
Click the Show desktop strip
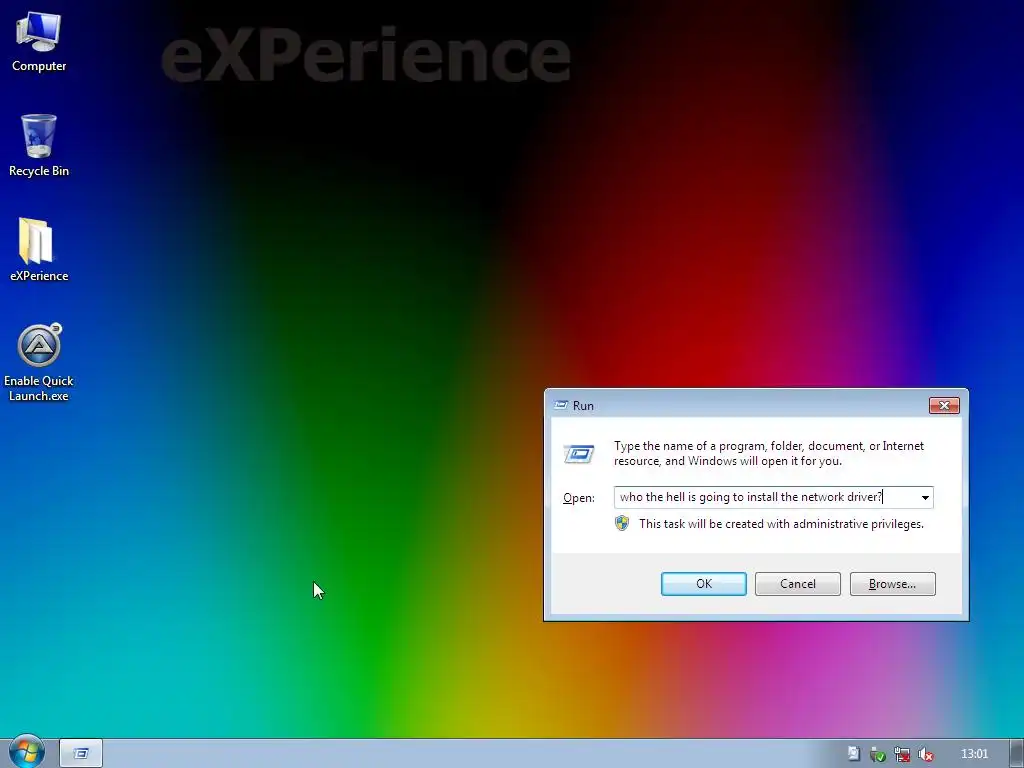[1017, 753]
